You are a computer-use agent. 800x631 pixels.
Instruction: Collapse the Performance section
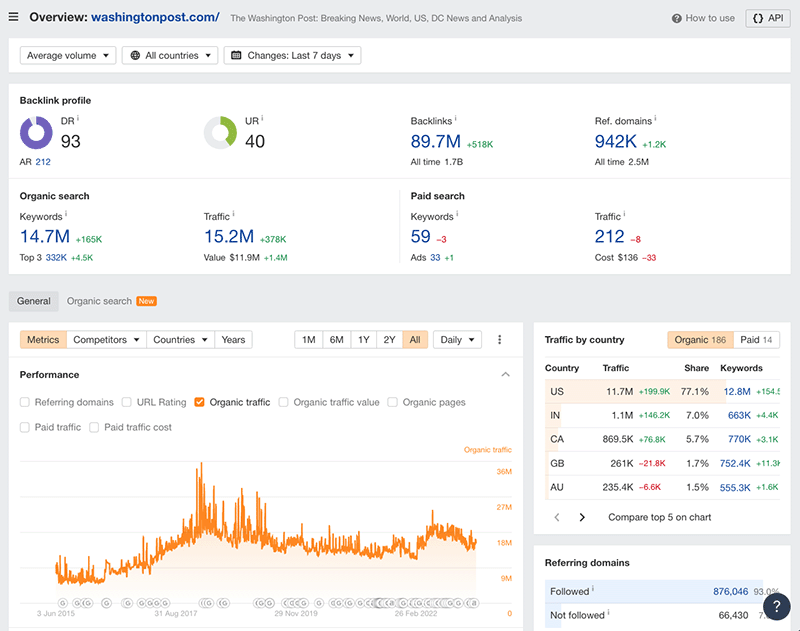click(x=505, y=374)
